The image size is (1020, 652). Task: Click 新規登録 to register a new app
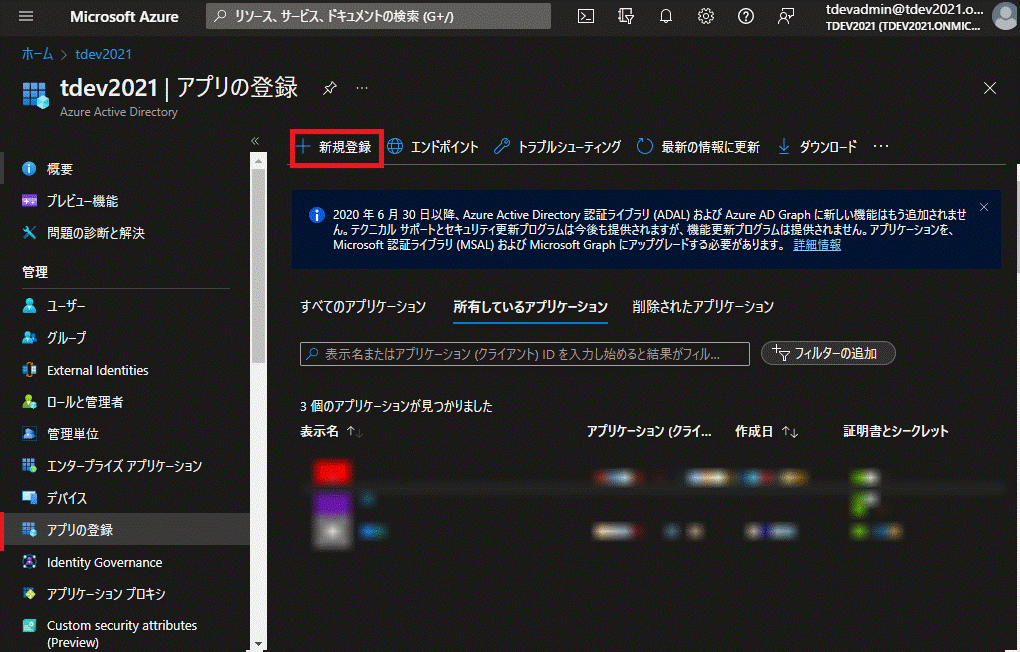click(334, 147)
